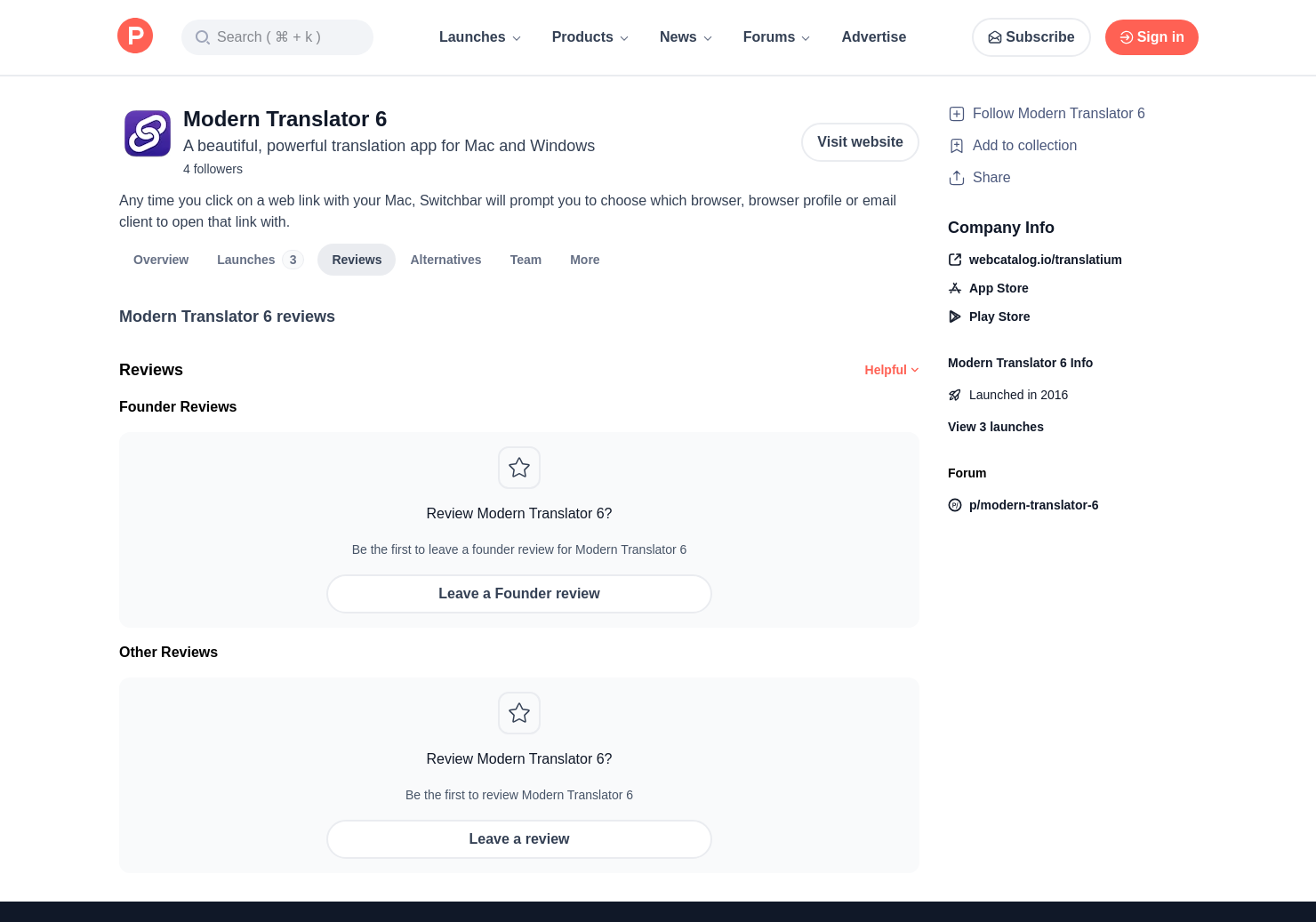This screenshot has width=1316, height=922.
Task: Open the App Store link
Action: [998, 288]
